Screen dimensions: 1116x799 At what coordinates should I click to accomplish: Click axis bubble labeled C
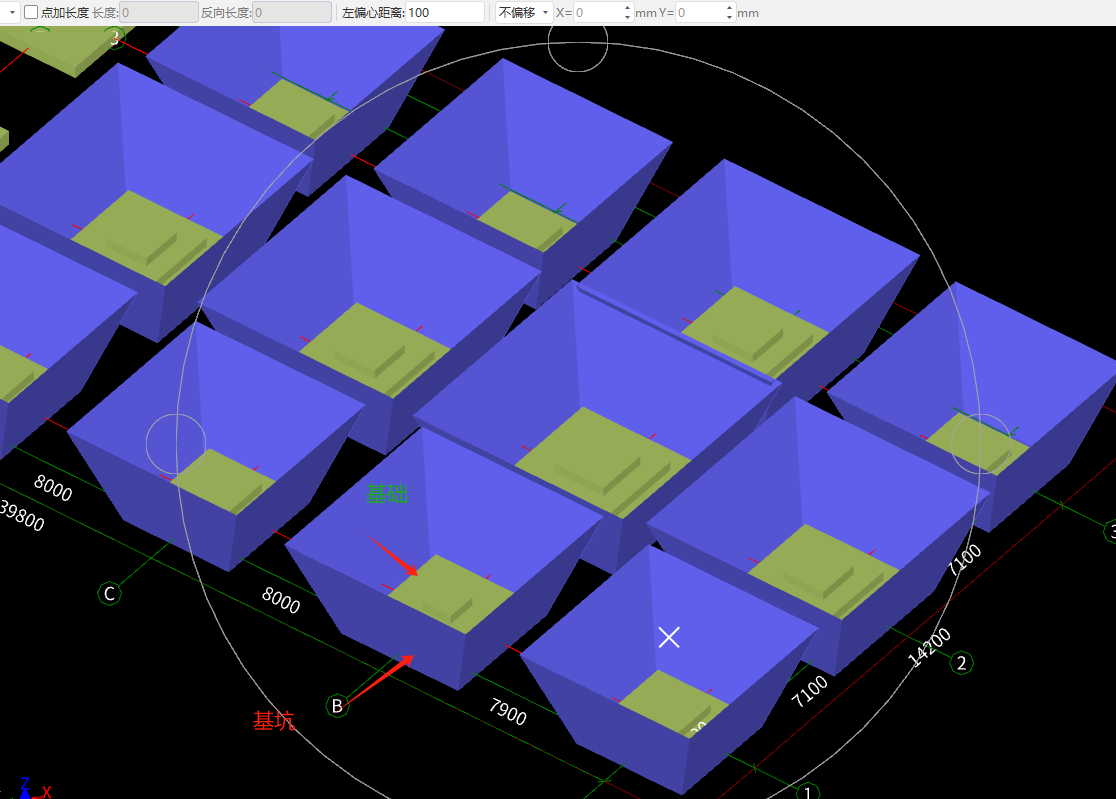pos(110,593)
